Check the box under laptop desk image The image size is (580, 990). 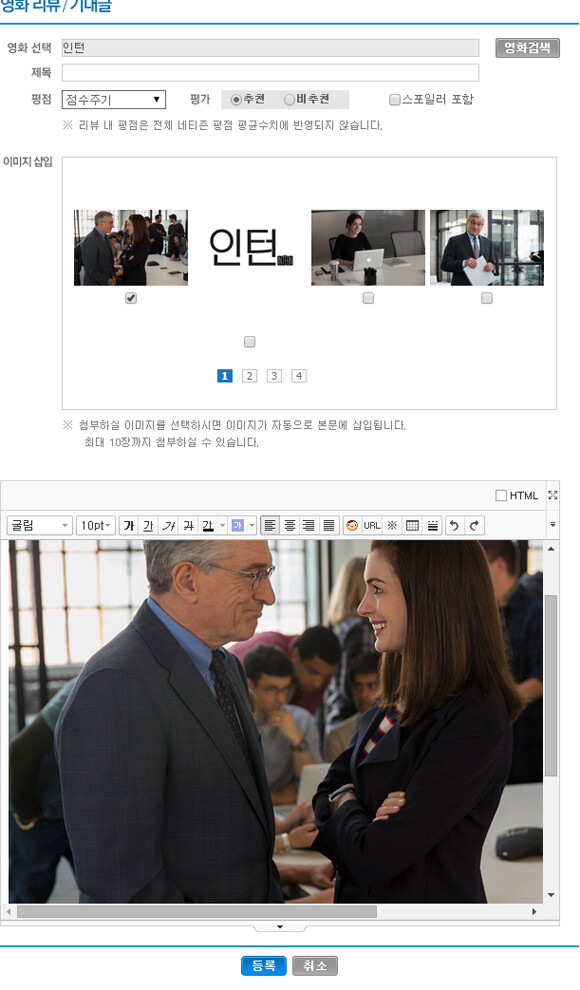[368, 298]
